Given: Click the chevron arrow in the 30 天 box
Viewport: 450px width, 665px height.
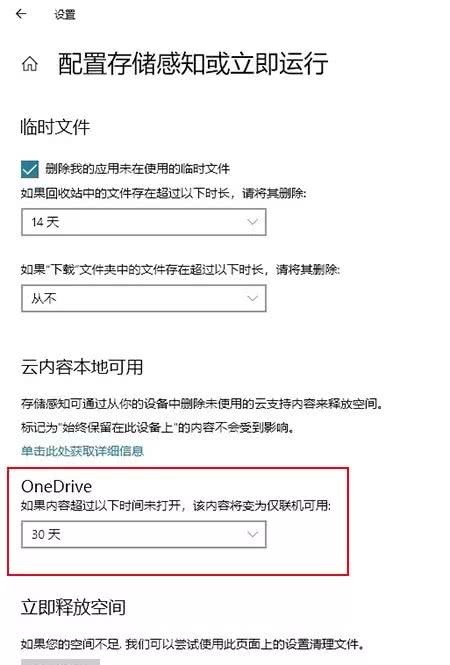Looking at the screenshot, I should pyautogui.click(x=252, y=534).
